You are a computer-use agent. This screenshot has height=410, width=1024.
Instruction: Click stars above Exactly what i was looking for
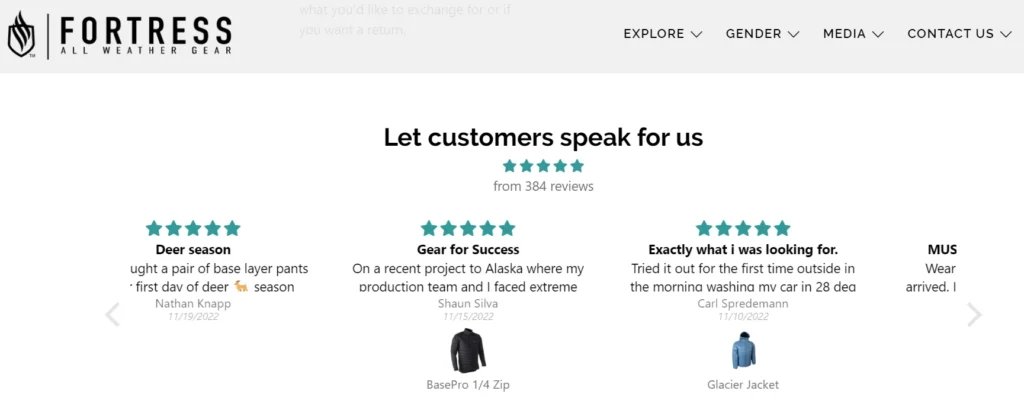click(x=743, y=229)
